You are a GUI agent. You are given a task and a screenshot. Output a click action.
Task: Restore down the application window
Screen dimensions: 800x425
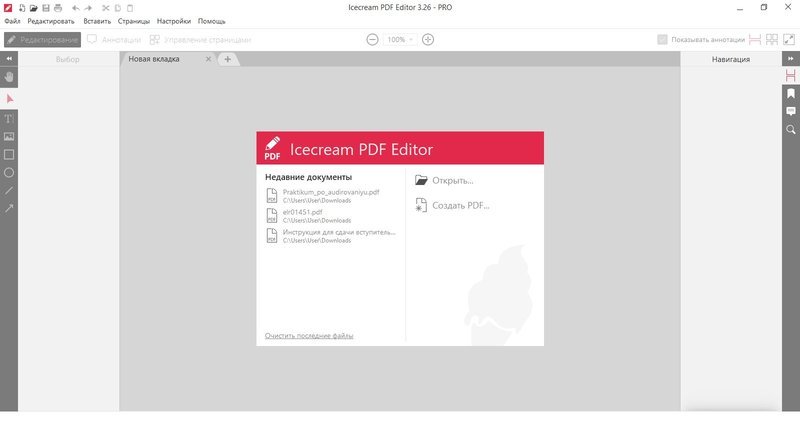[x=764, y=8]
